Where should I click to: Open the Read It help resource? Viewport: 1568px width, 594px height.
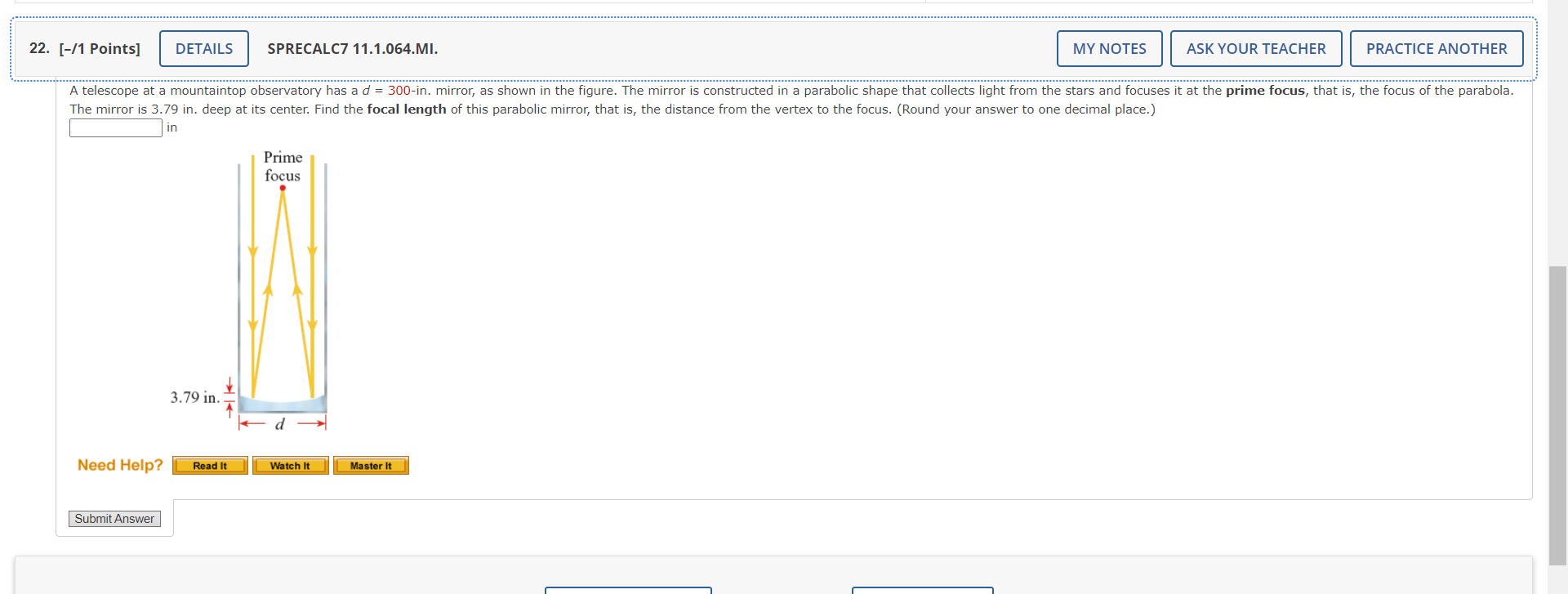coord(210,466)
